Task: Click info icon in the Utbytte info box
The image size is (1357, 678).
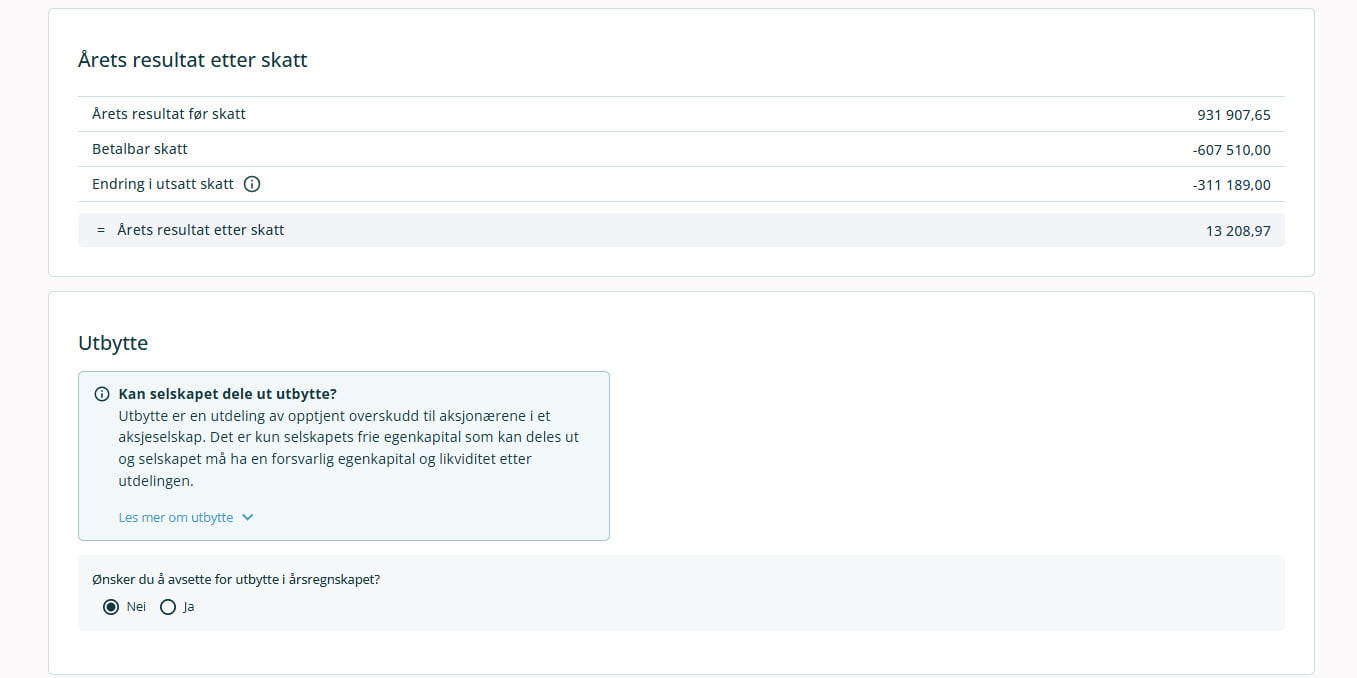Action: (x=102, y=394)
